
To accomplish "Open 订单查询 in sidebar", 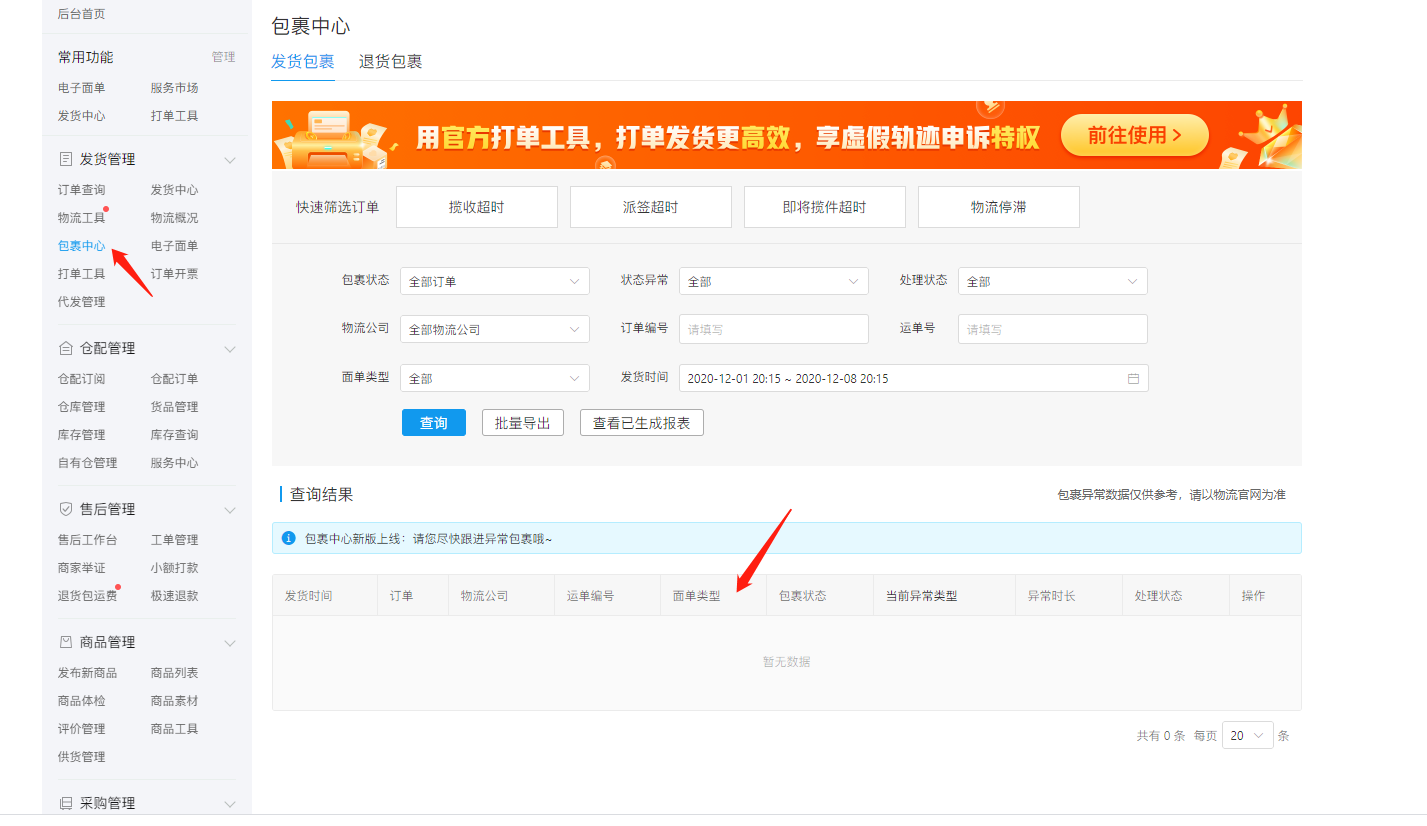I will pyautogui.click(x=82, y=190).
